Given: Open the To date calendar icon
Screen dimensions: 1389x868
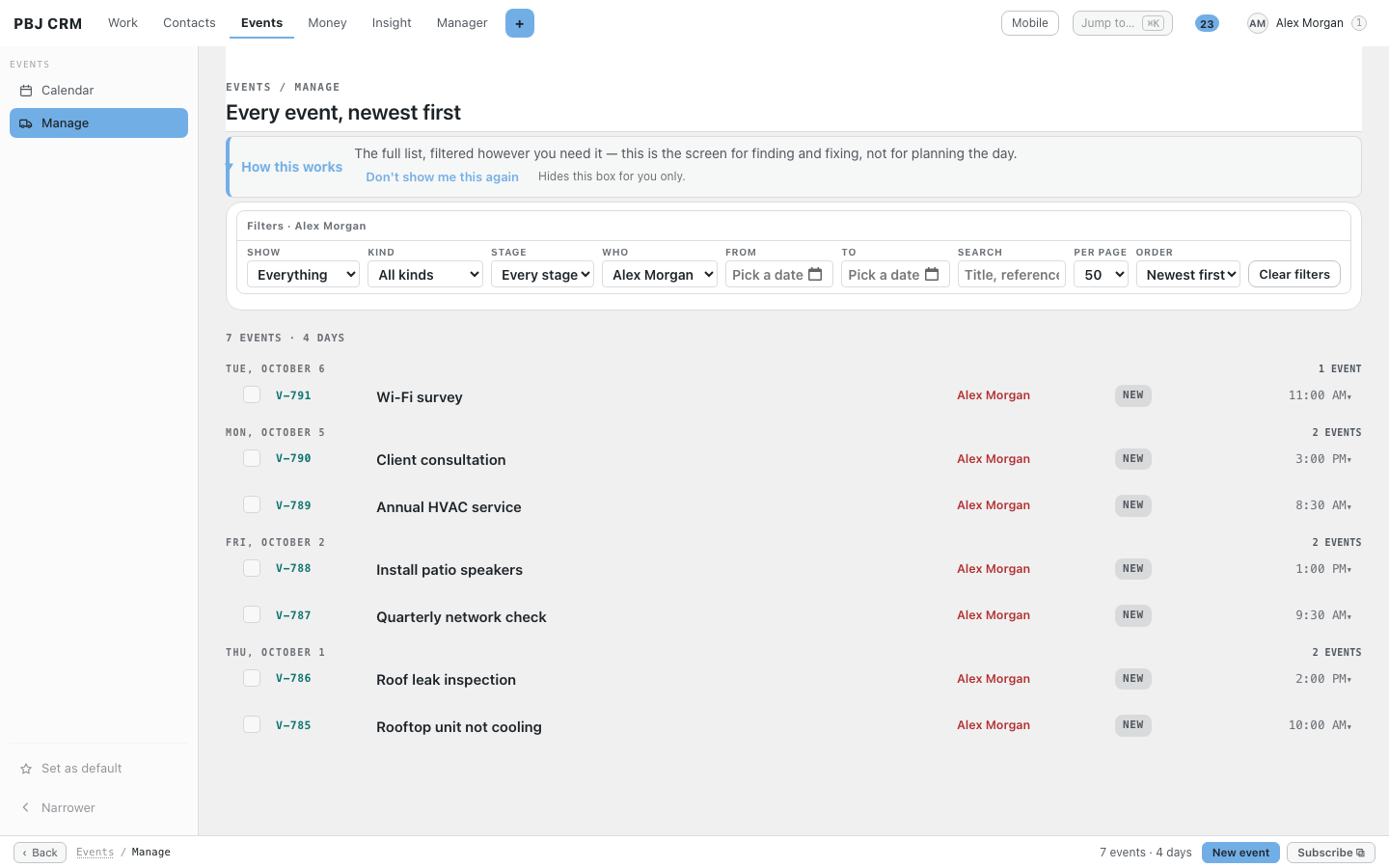Looking at the screenshot, I should pyautogui.click(x=932, y=275).
